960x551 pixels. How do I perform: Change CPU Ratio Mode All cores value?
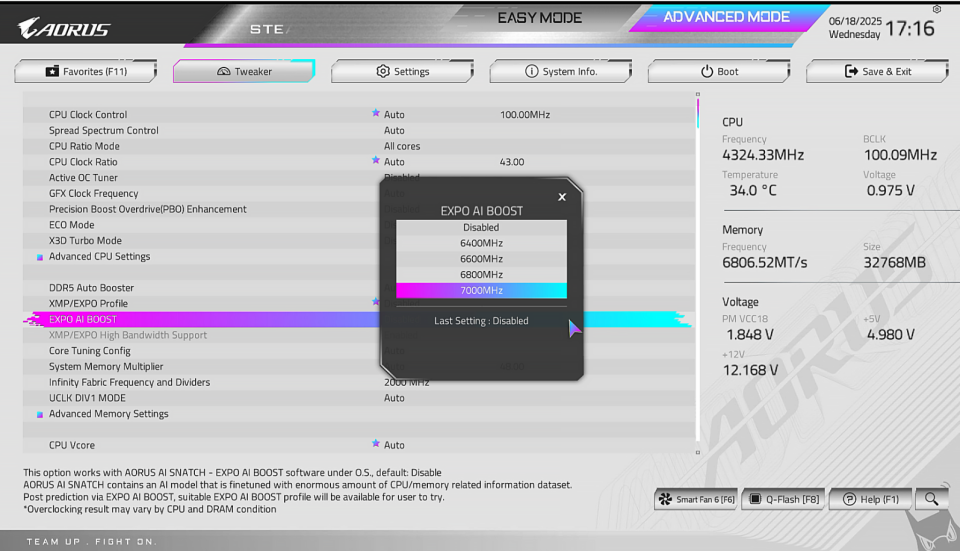point(402,146)
